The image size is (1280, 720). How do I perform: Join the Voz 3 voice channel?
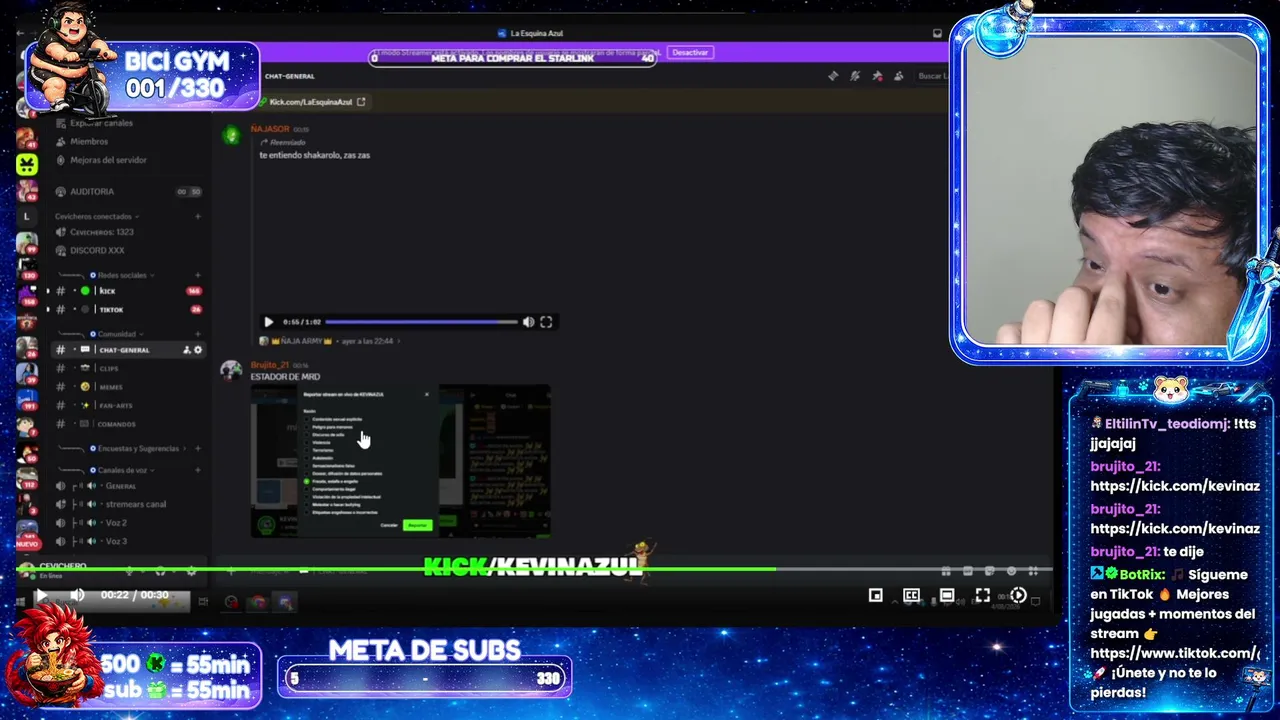tap(116, 541)
